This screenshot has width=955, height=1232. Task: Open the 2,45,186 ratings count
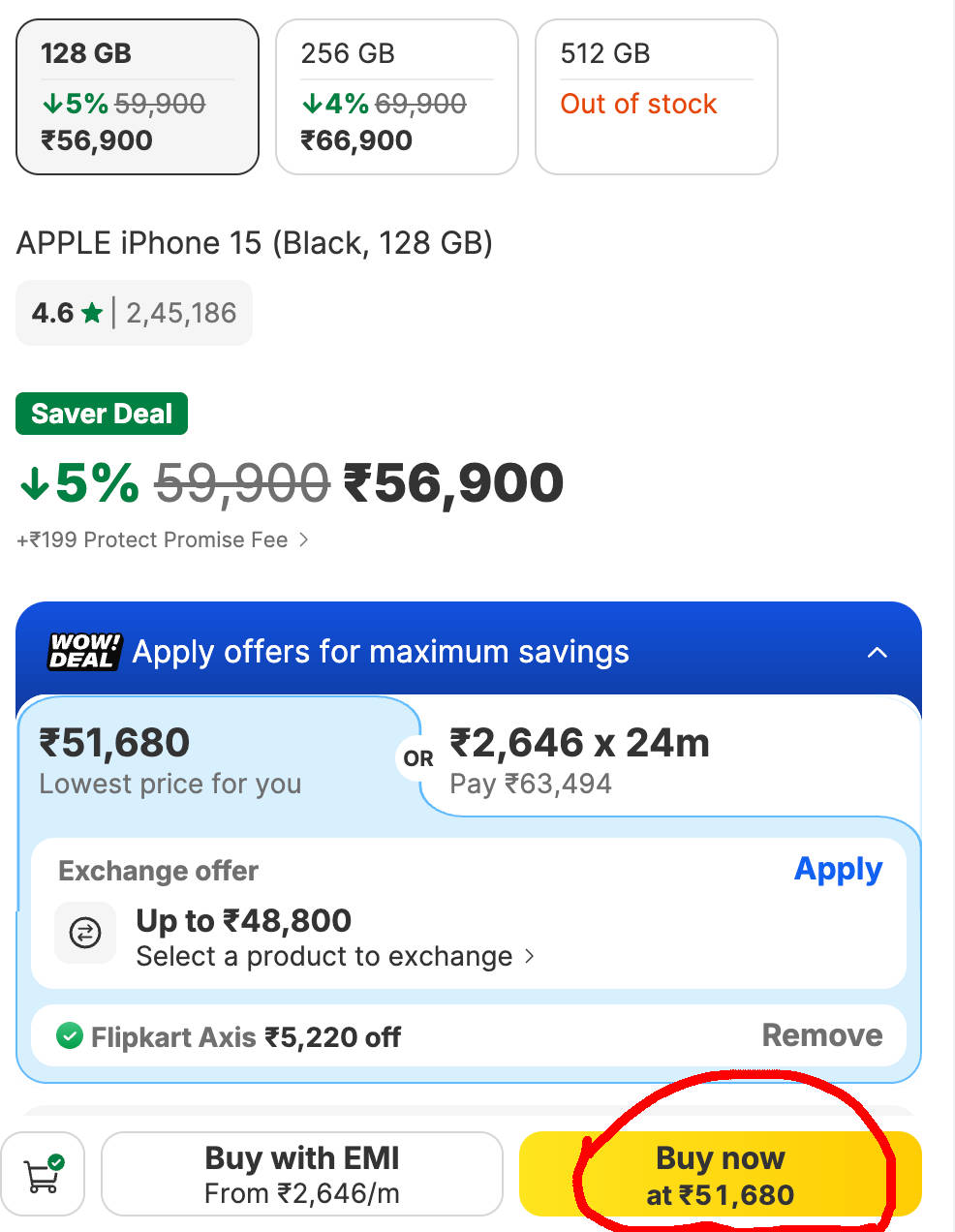point(181,313)
